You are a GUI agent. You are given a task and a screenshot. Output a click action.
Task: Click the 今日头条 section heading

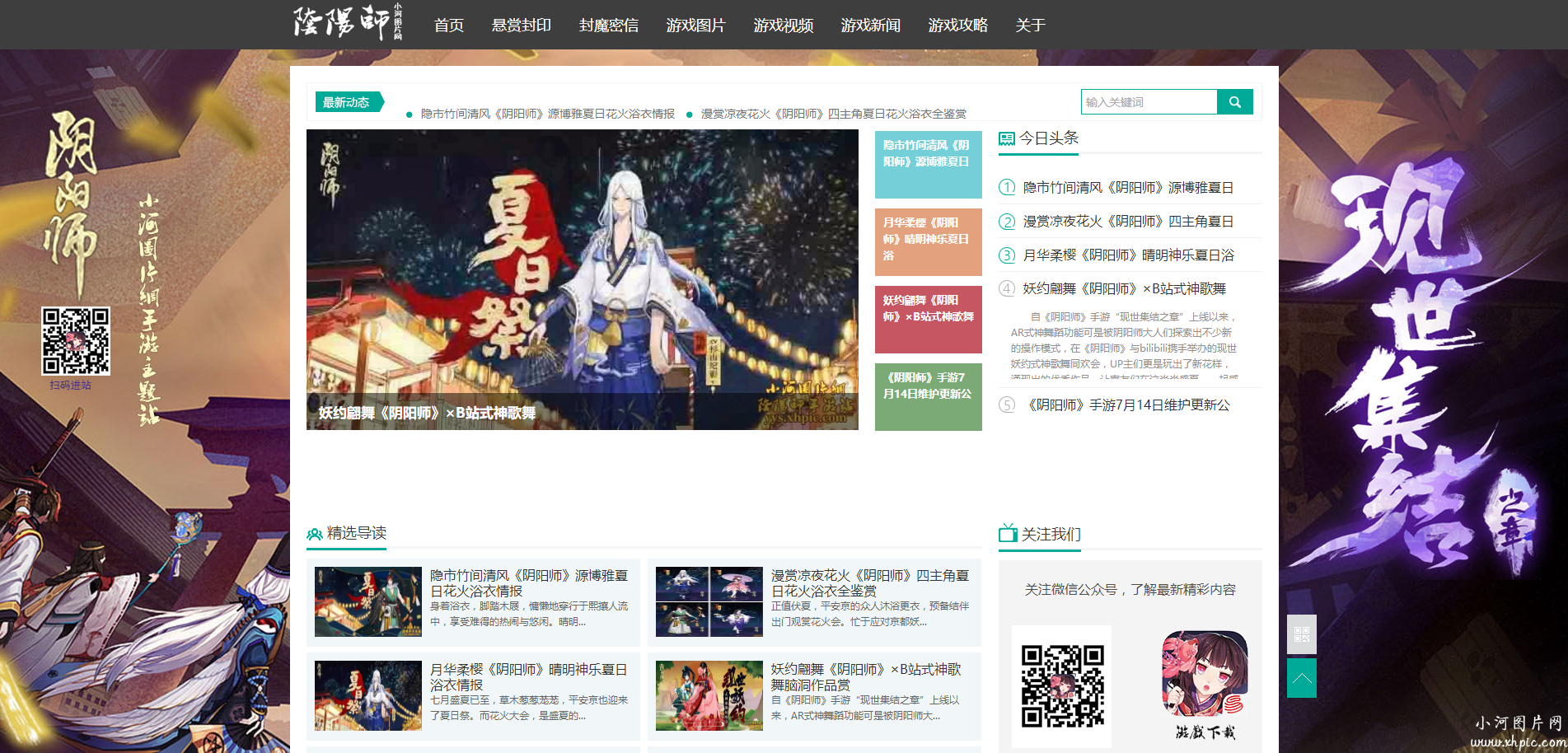pos(1049,138)
